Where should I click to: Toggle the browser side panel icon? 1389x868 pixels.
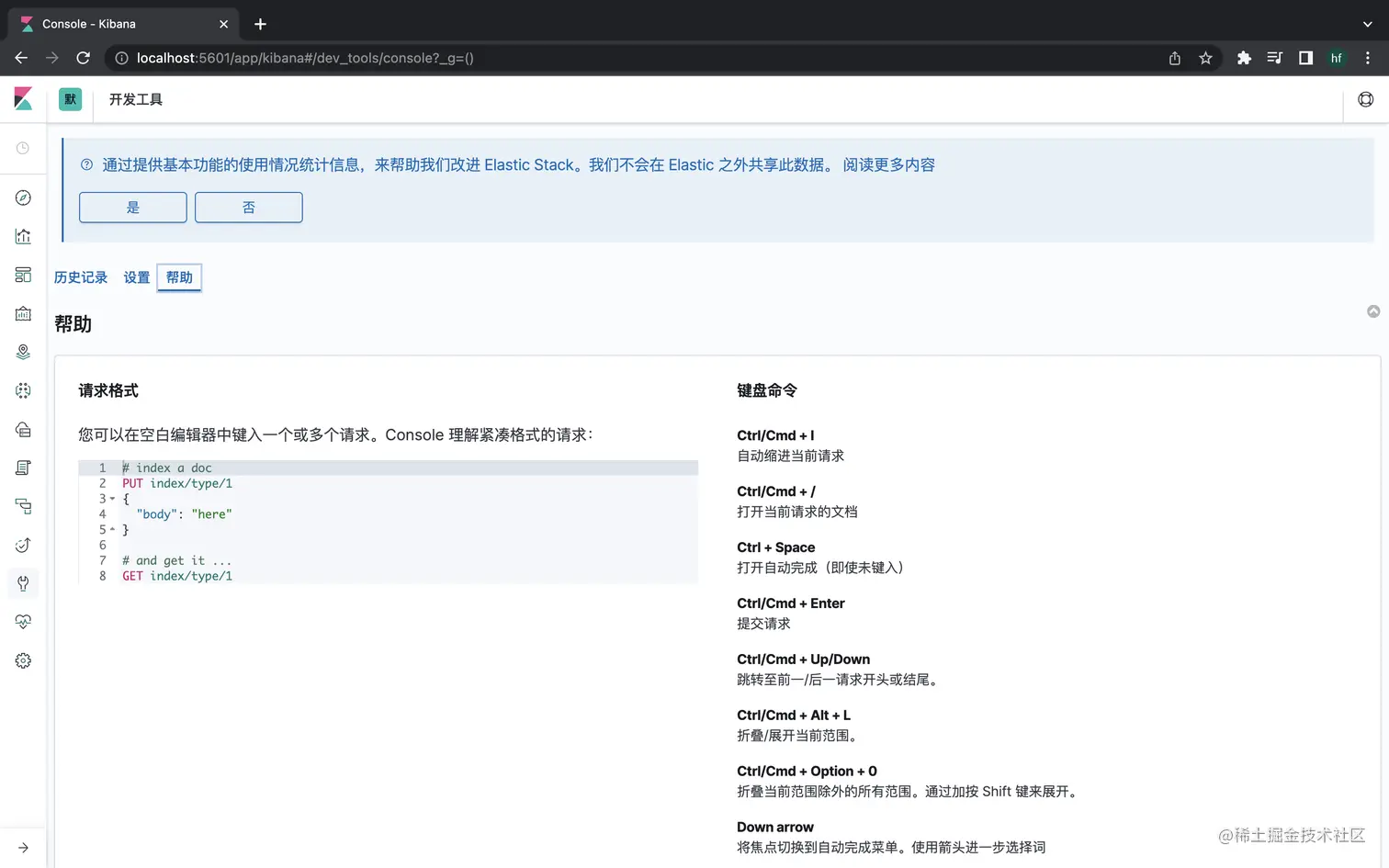coord(1305,58)
